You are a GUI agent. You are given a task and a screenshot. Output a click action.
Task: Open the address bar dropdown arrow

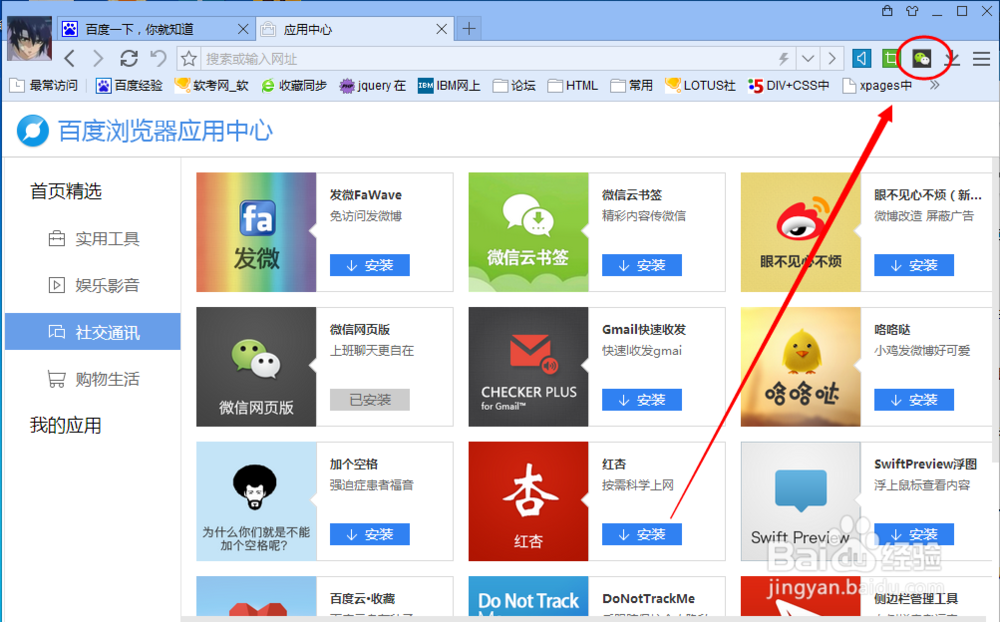coord(808,59)
